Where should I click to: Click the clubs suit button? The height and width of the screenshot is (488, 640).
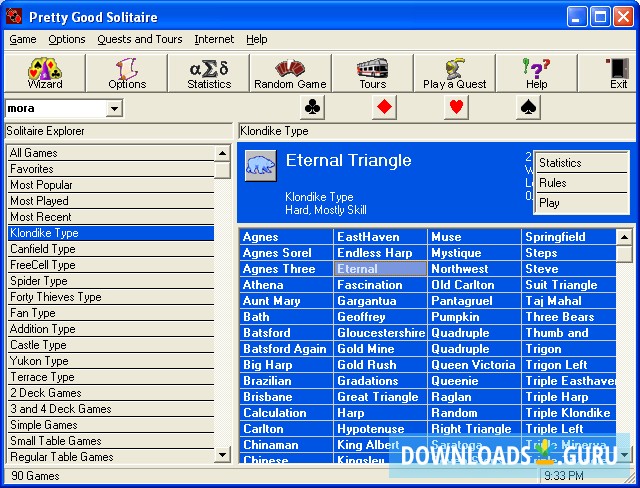tap(313, 107)
